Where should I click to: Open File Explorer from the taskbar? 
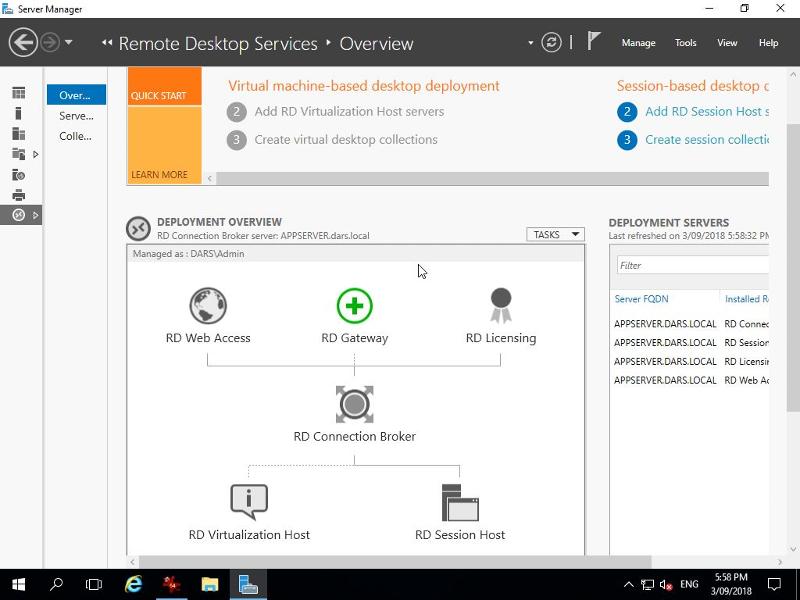[210, 584]
